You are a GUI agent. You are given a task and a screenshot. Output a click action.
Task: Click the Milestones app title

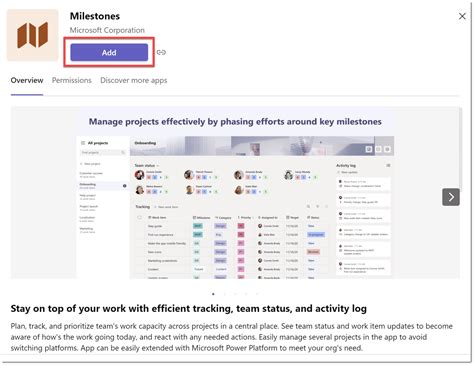(95, 16)
